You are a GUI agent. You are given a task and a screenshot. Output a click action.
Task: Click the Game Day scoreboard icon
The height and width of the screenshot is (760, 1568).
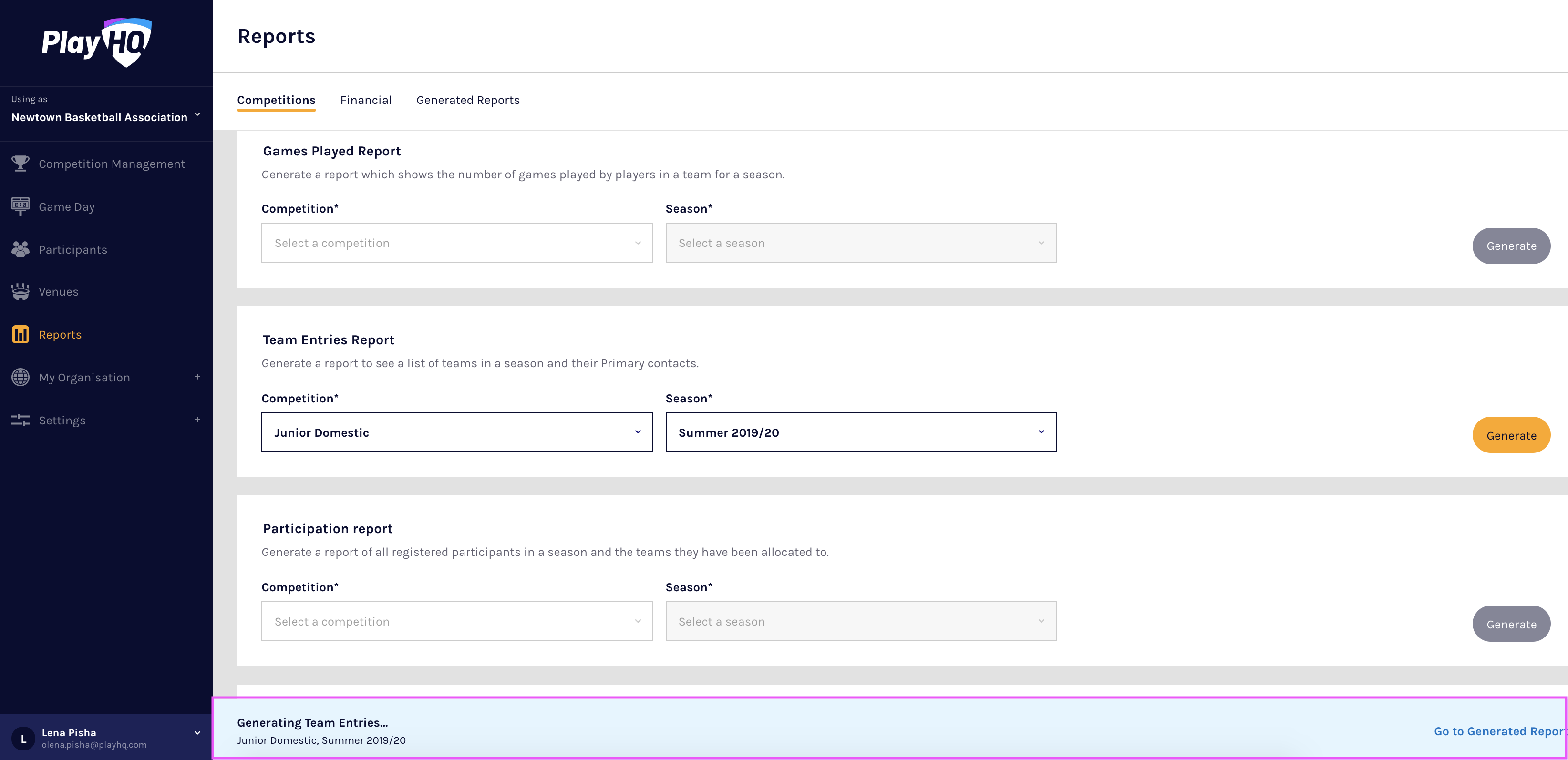[x=20, y=206]
